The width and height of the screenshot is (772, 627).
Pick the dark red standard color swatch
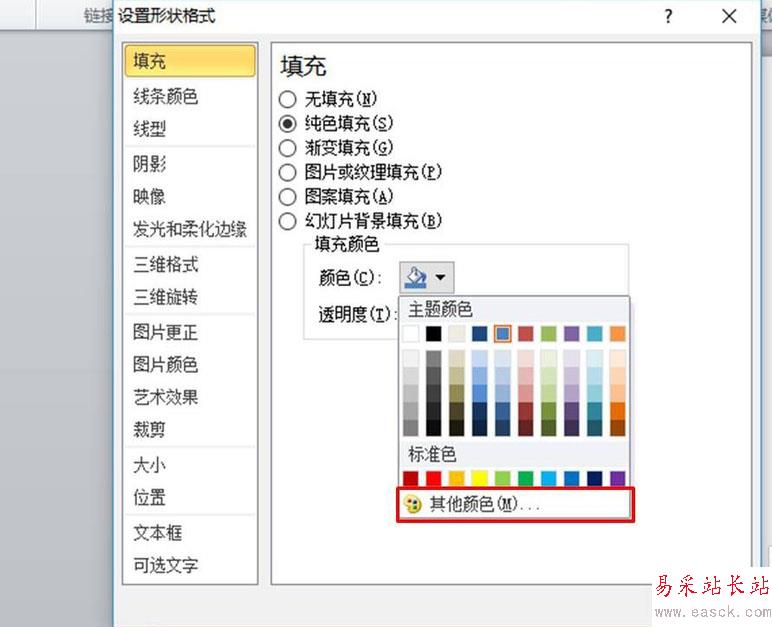click(411, 478)
